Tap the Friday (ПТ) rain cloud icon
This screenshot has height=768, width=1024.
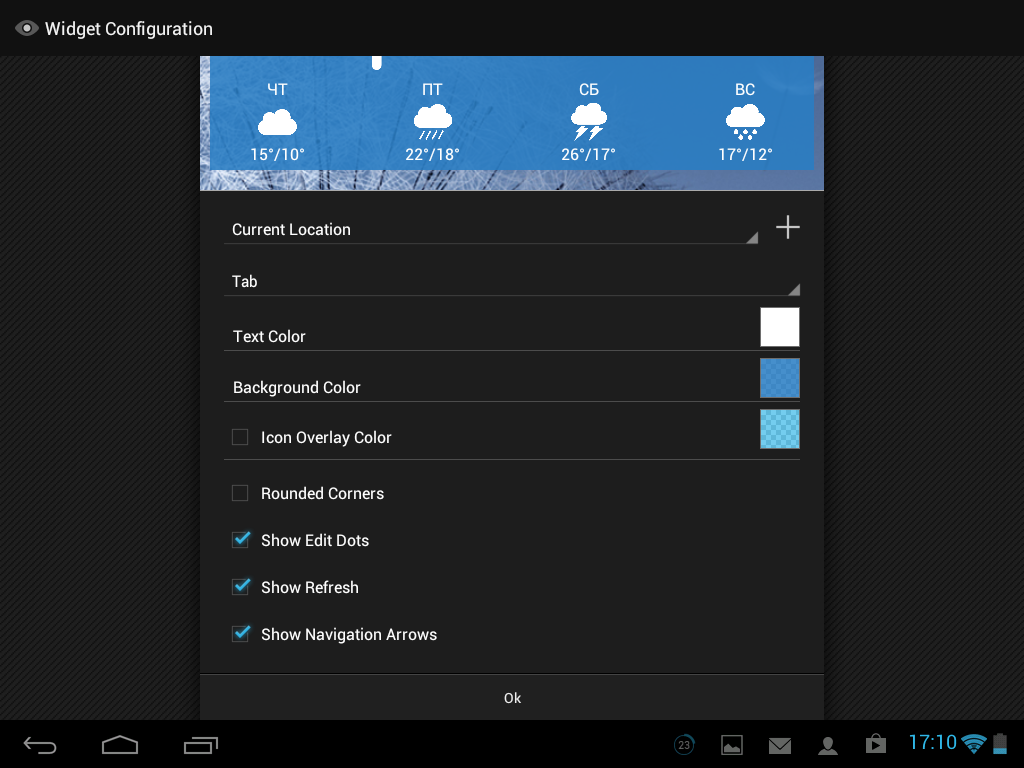[x=432, y=122]
